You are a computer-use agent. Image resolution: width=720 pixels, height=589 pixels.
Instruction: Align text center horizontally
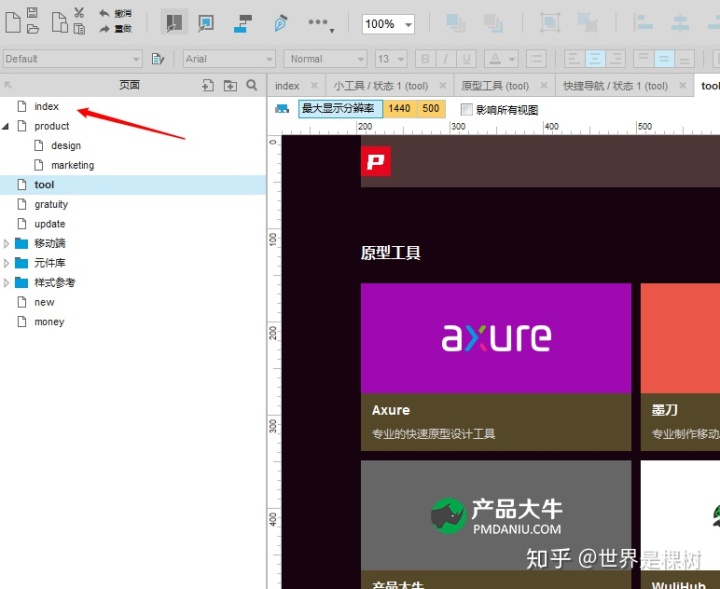click(x=595, y=59)
